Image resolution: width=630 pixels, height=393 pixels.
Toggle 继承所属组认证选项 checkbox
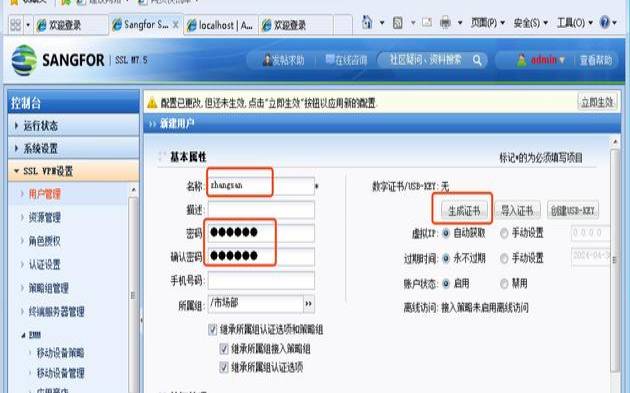pos(224,367)
